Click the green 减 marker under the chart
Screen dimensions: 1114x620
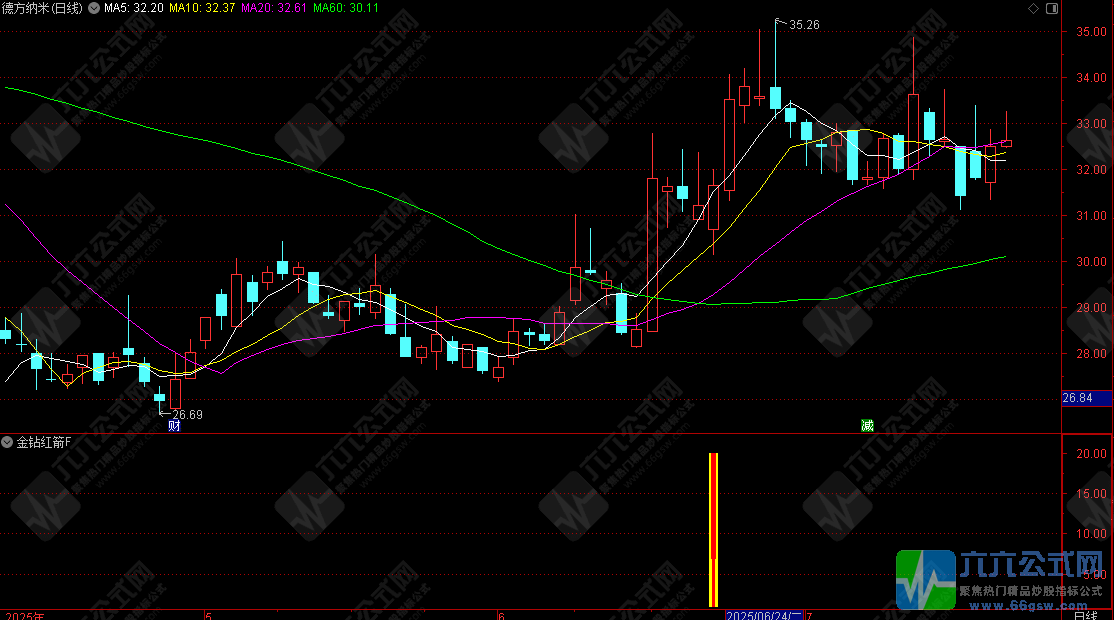coord(867,426)
